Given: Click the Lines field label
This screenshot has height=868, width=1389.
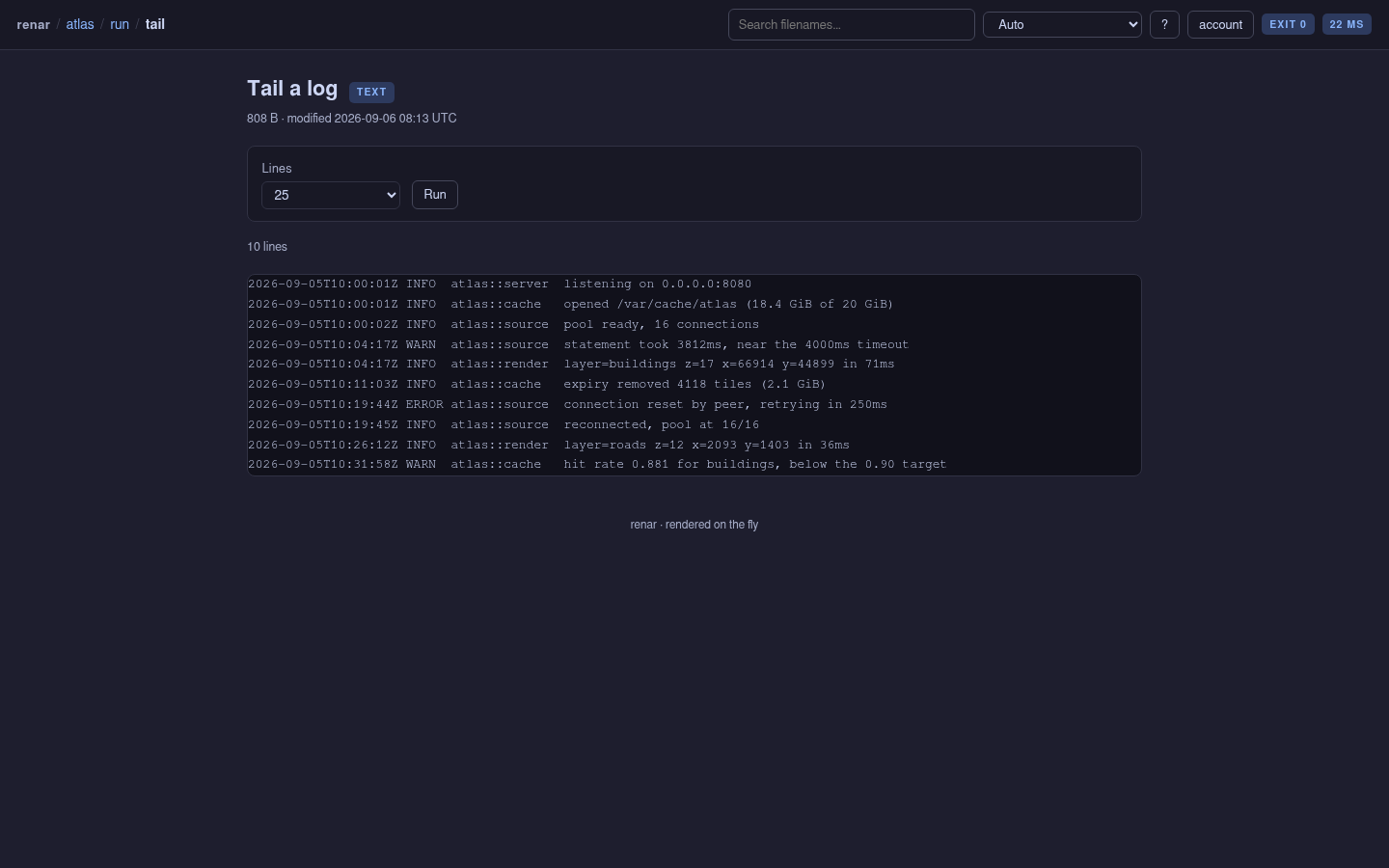Looking at the screenshot, I should (x=277, y=168).
